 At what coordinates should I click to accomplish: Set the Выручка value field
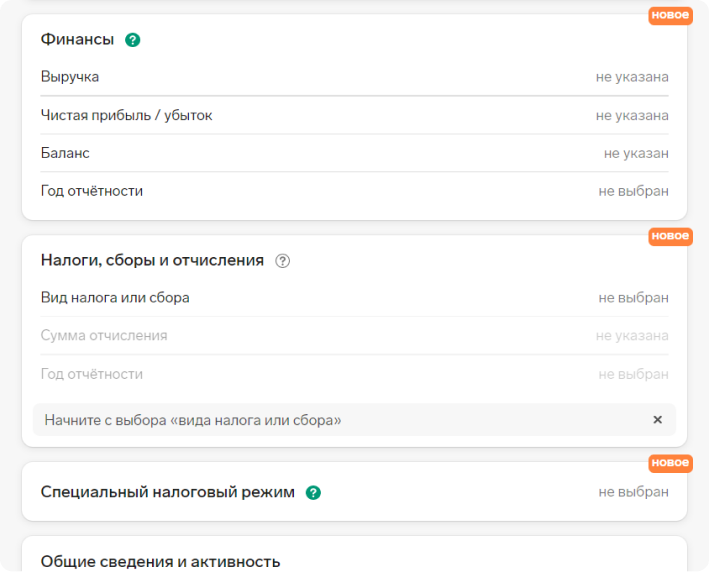[632, 77]
